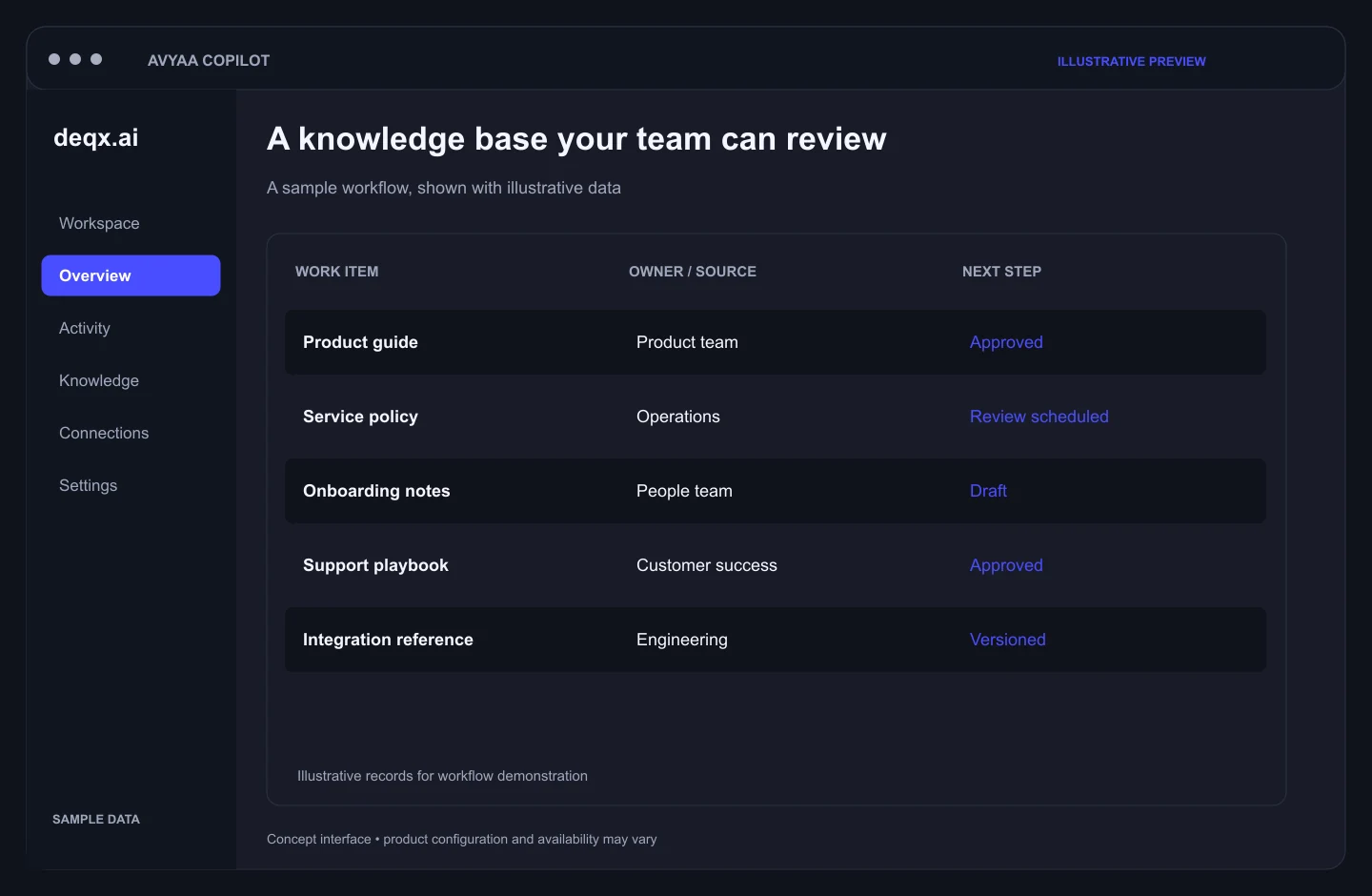Click the OWNER / SOURCE column header

[x=693, y=272]
